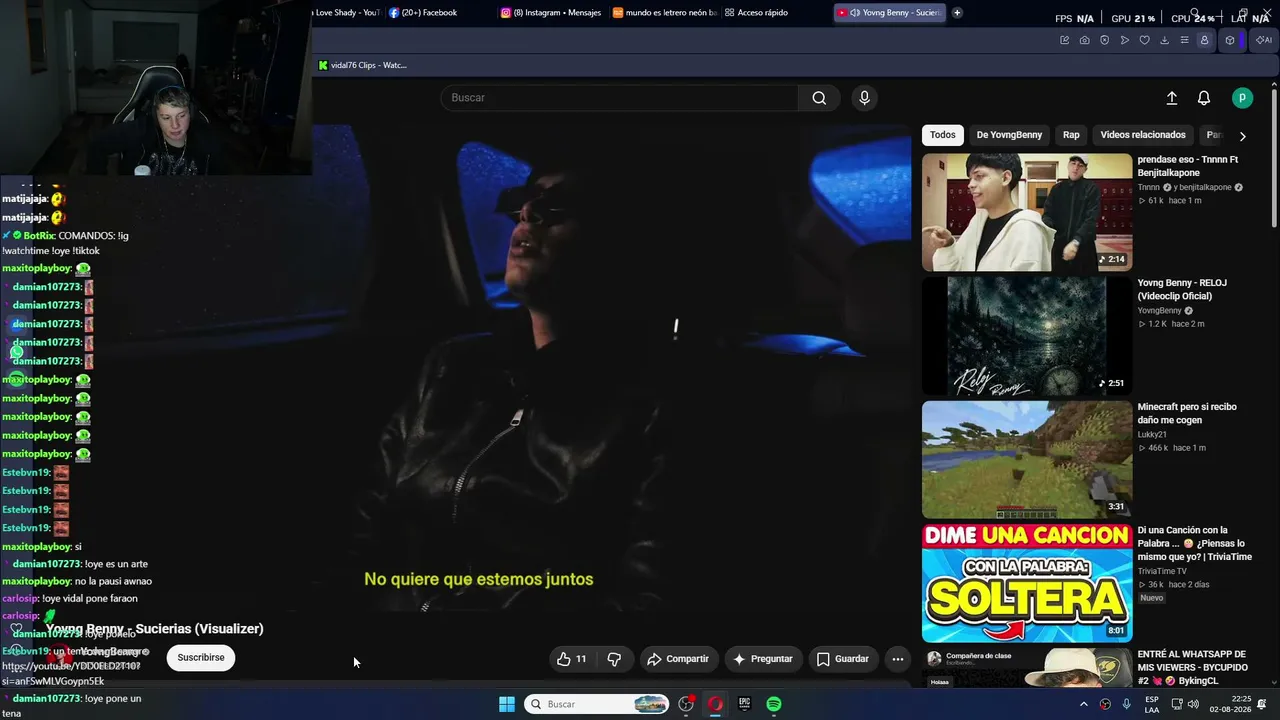Activate voice search microphone on YouTube

click(x=865, y=98)
